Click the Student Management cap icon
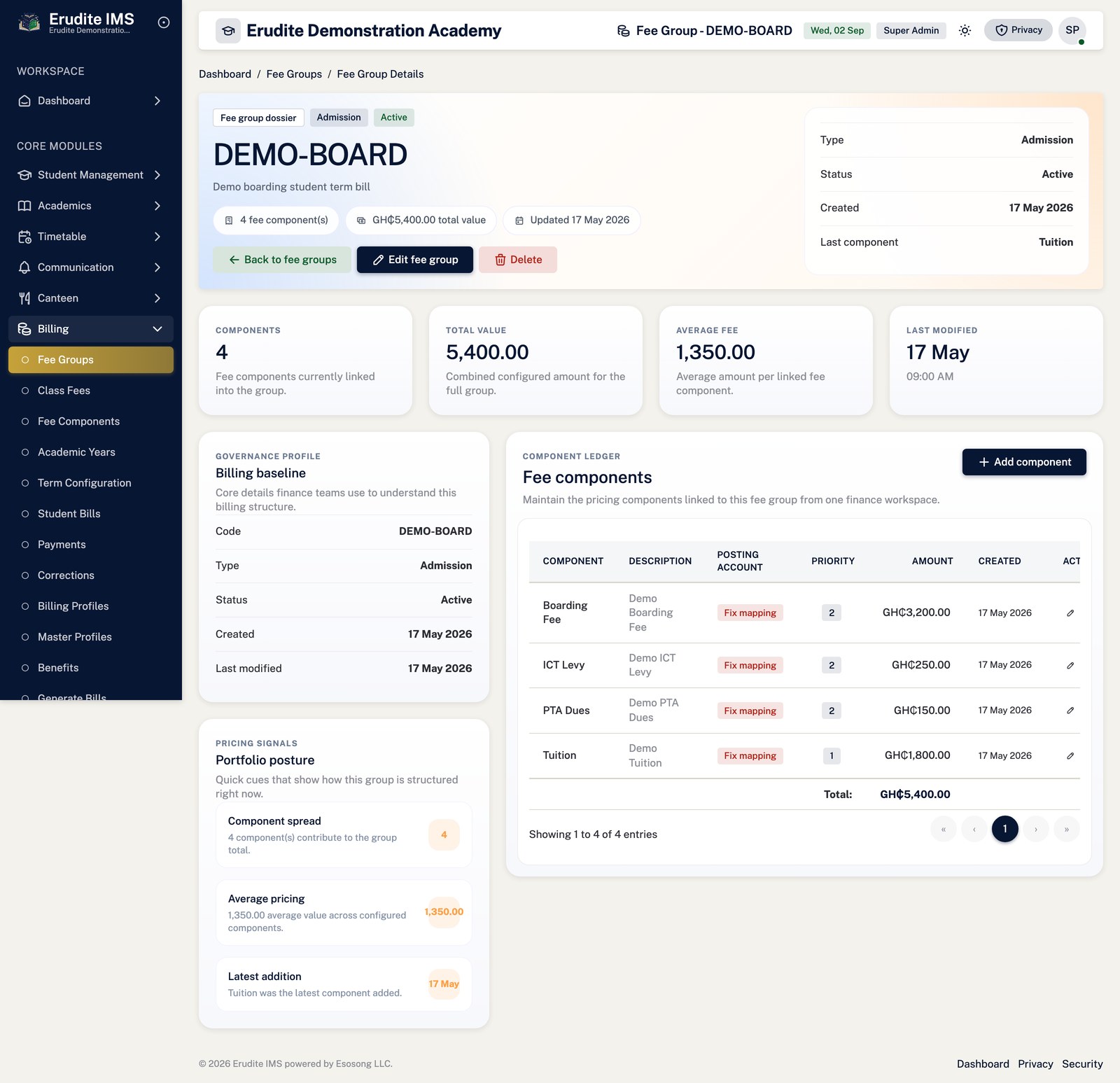This screenshot has height=1083, width=1120. 24,175
